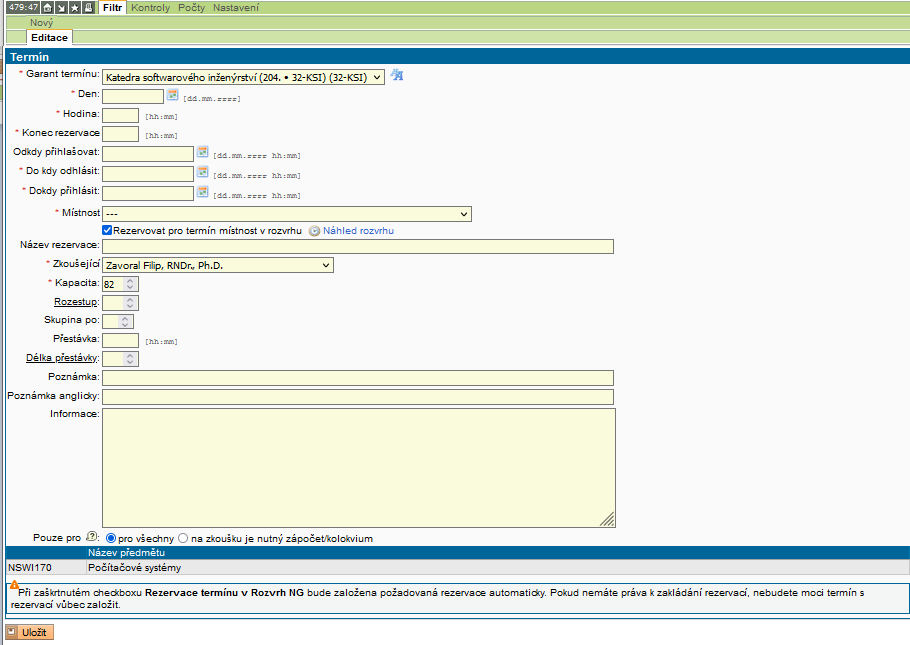Click the icon beside Garant termínu dropdown
The width and height of the screenshot is (910, 645).
pos(397,76)
